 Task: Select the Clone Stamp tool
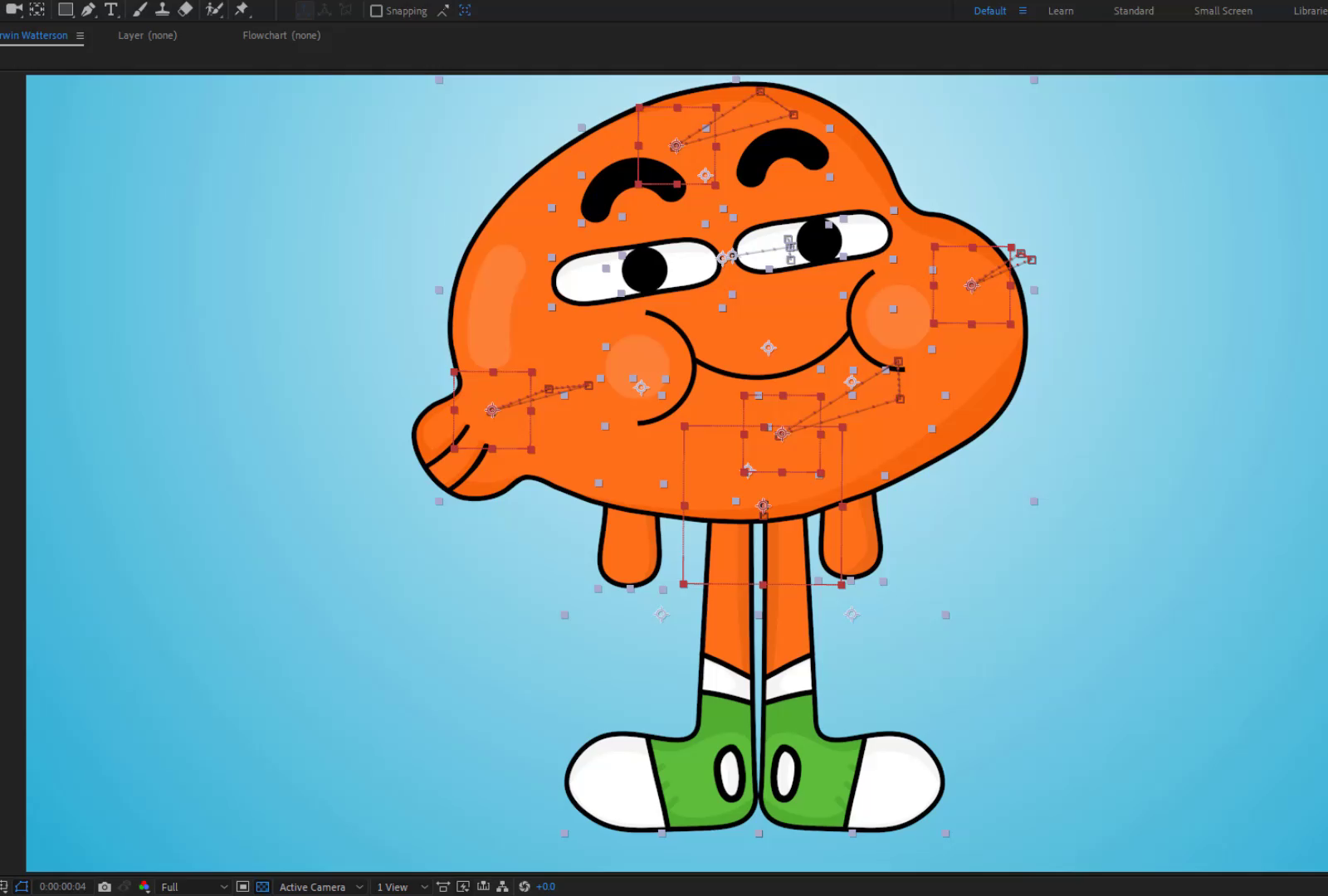[163, 10]
